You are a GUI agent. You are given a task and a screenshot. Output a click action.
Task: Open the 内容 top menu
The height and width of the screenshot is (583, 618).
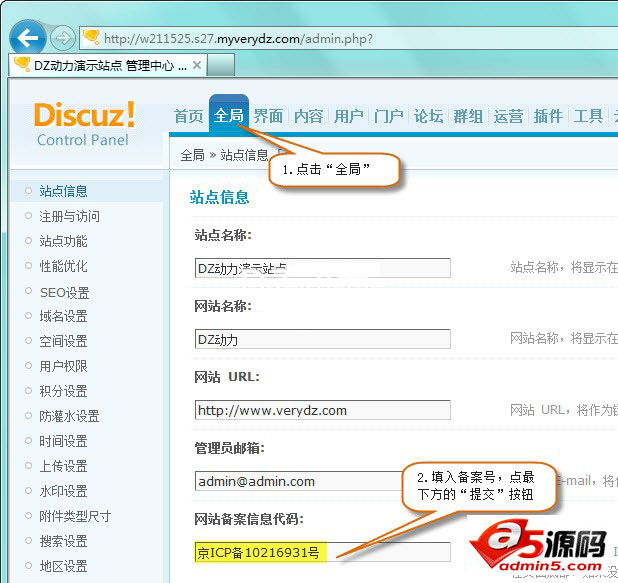[x=309, y=116]
